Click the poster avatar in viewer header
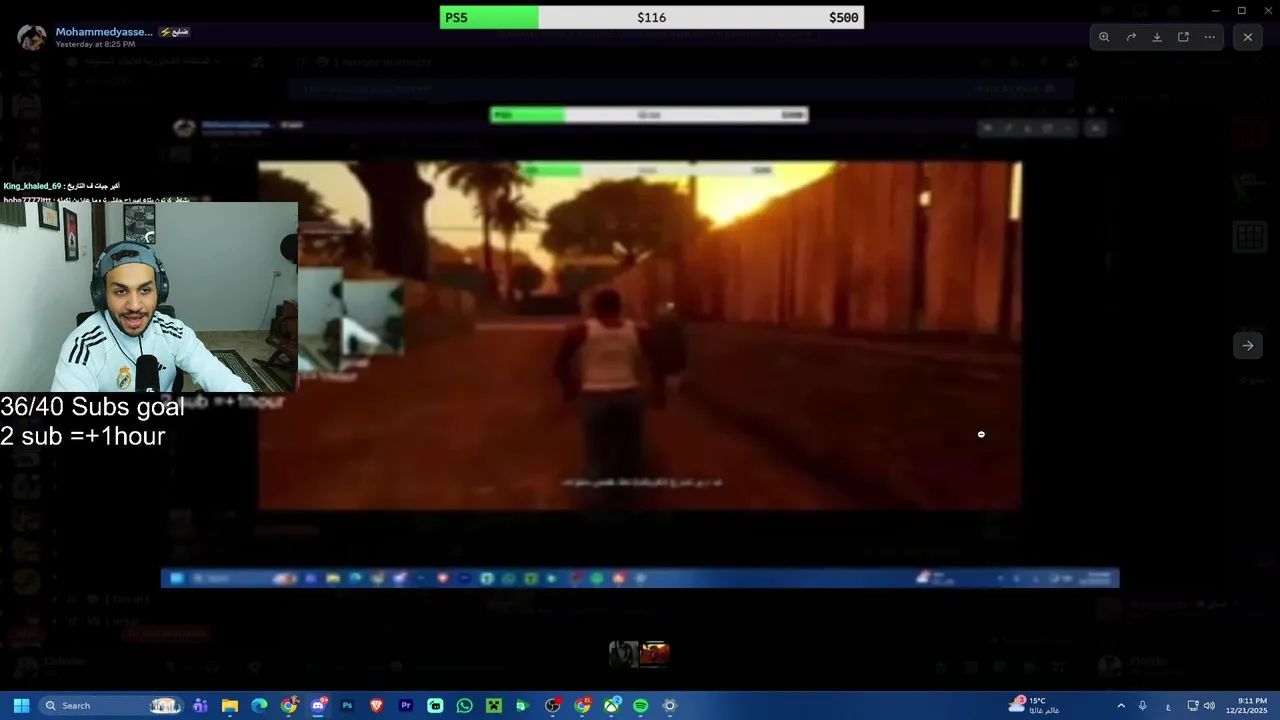 32,37
